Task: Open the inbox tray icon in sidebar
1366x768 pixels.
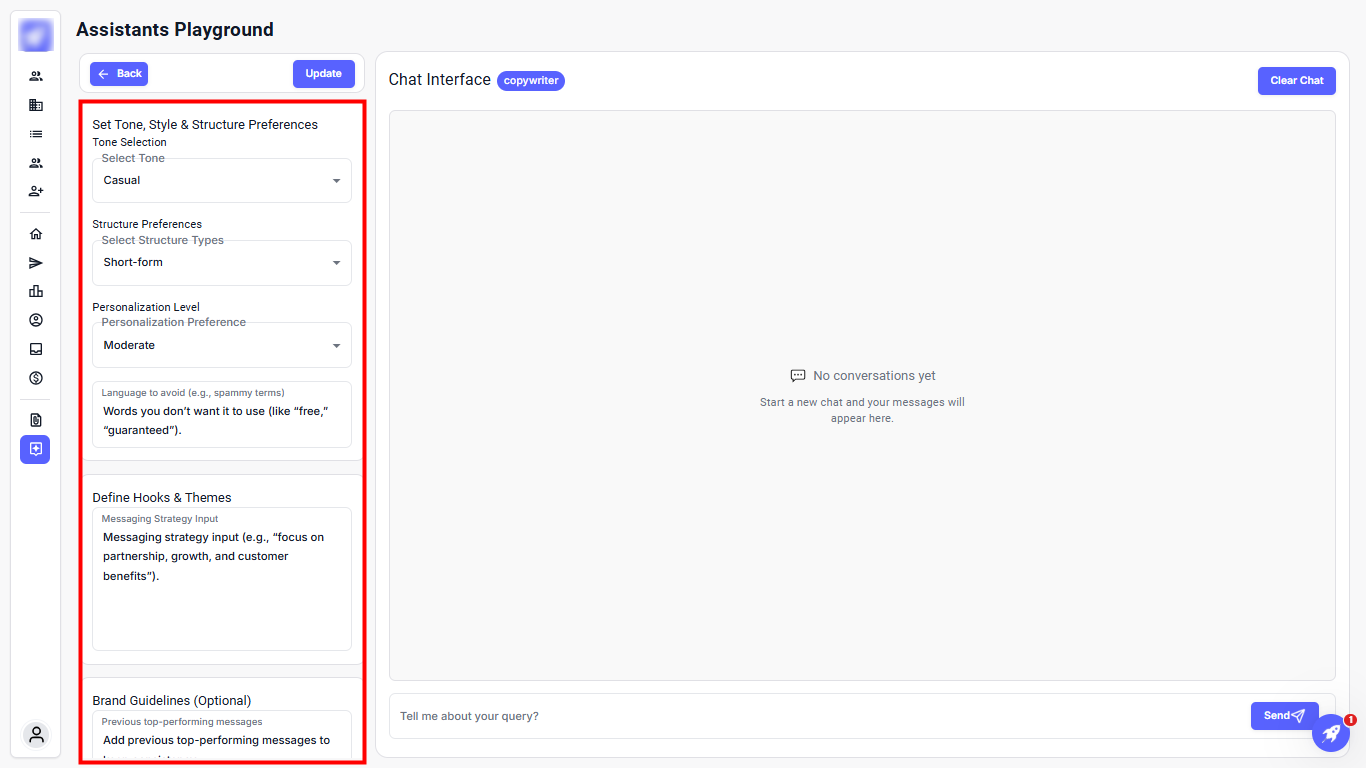Action: pyautogui.click(x=36, y=349)
